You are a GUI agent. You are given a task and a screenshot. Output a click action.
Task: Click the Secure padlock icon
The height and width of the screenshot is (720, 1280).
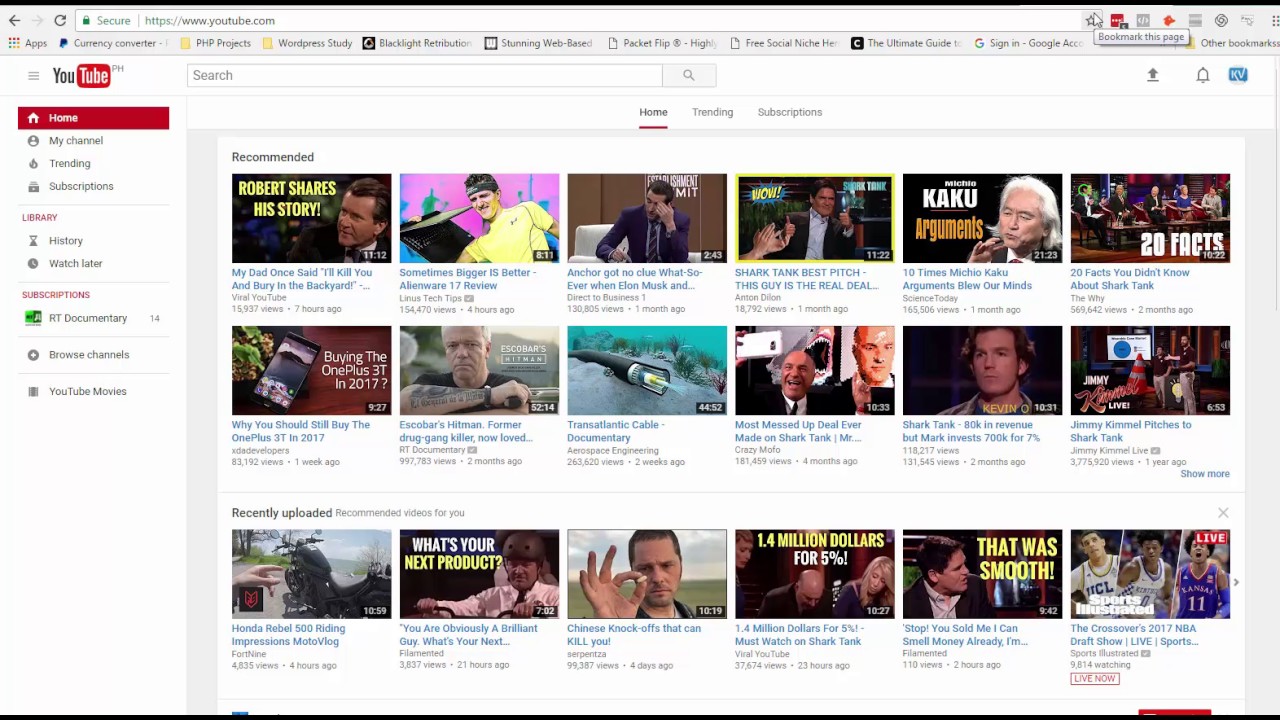click(86, 20)
